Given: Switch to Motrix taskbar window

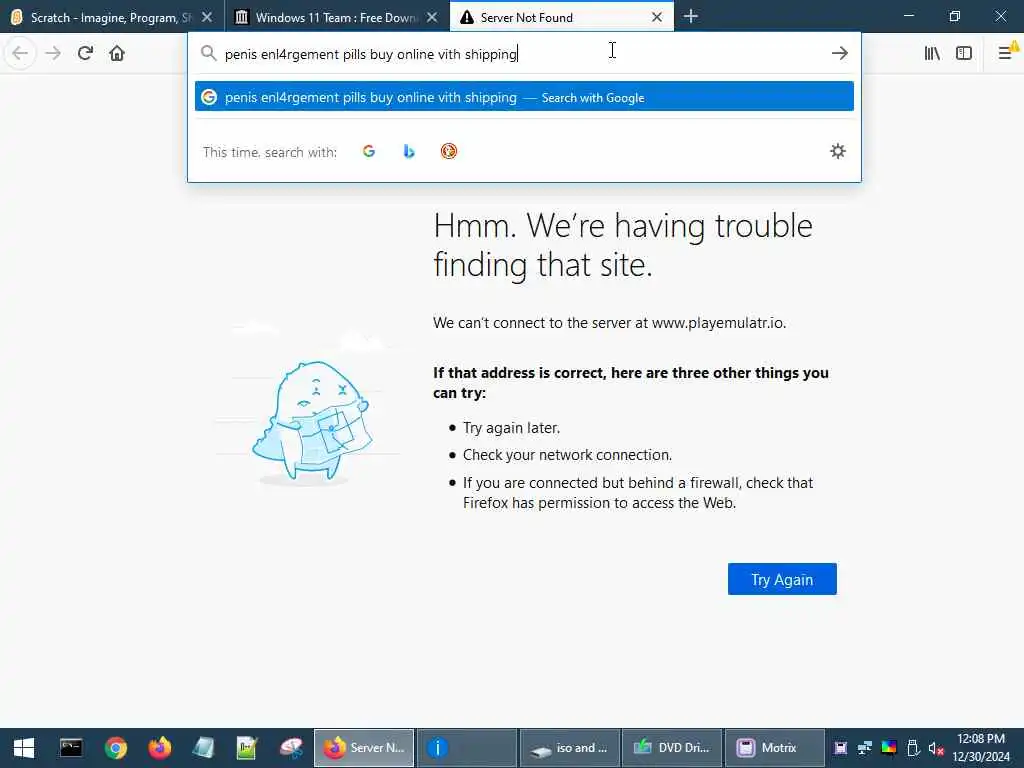Looking at the screenshot, I should pyautogui.click(x=775, y=748).
